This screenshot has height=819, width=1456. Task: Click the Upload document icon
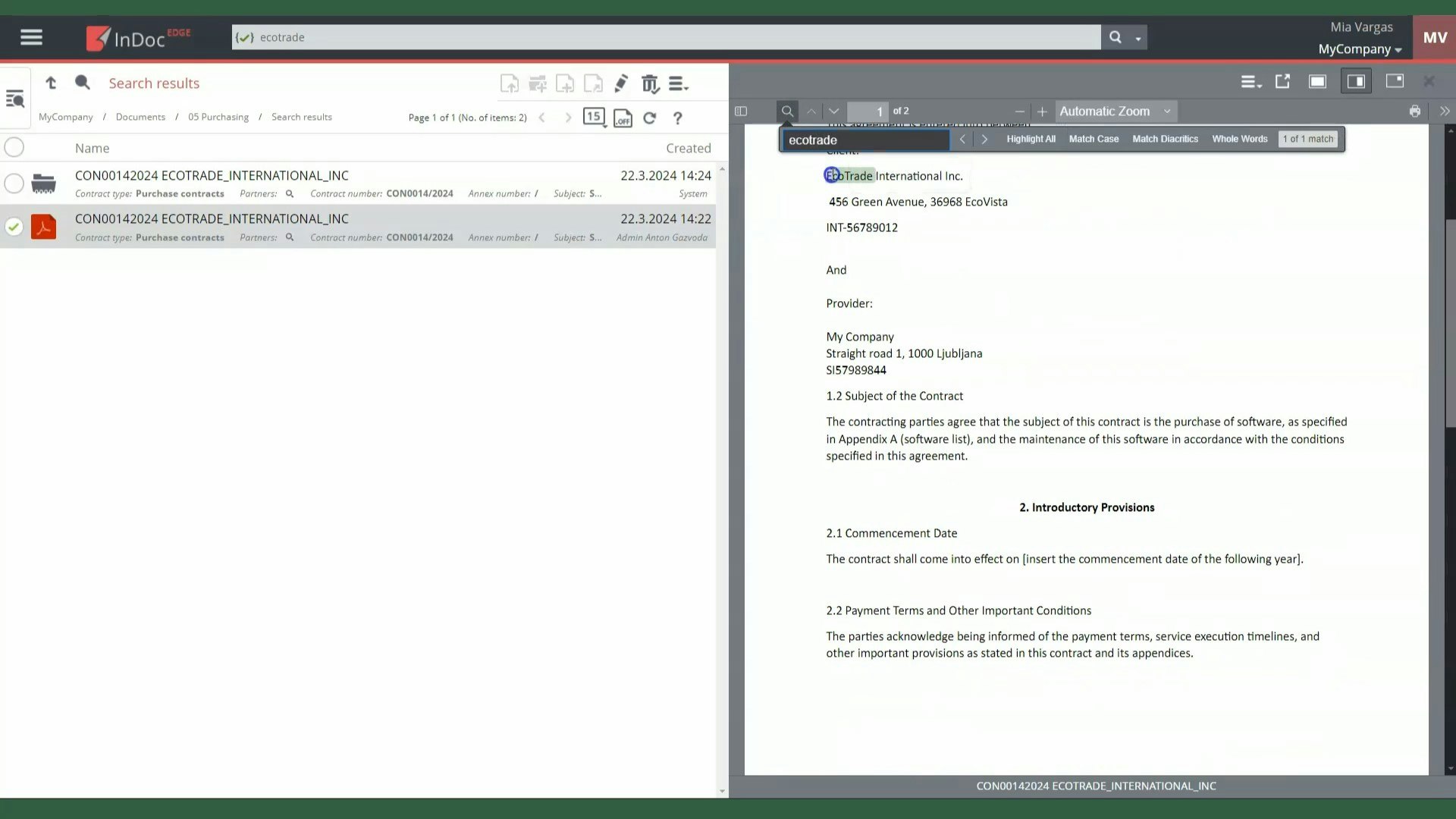(510, 83)
